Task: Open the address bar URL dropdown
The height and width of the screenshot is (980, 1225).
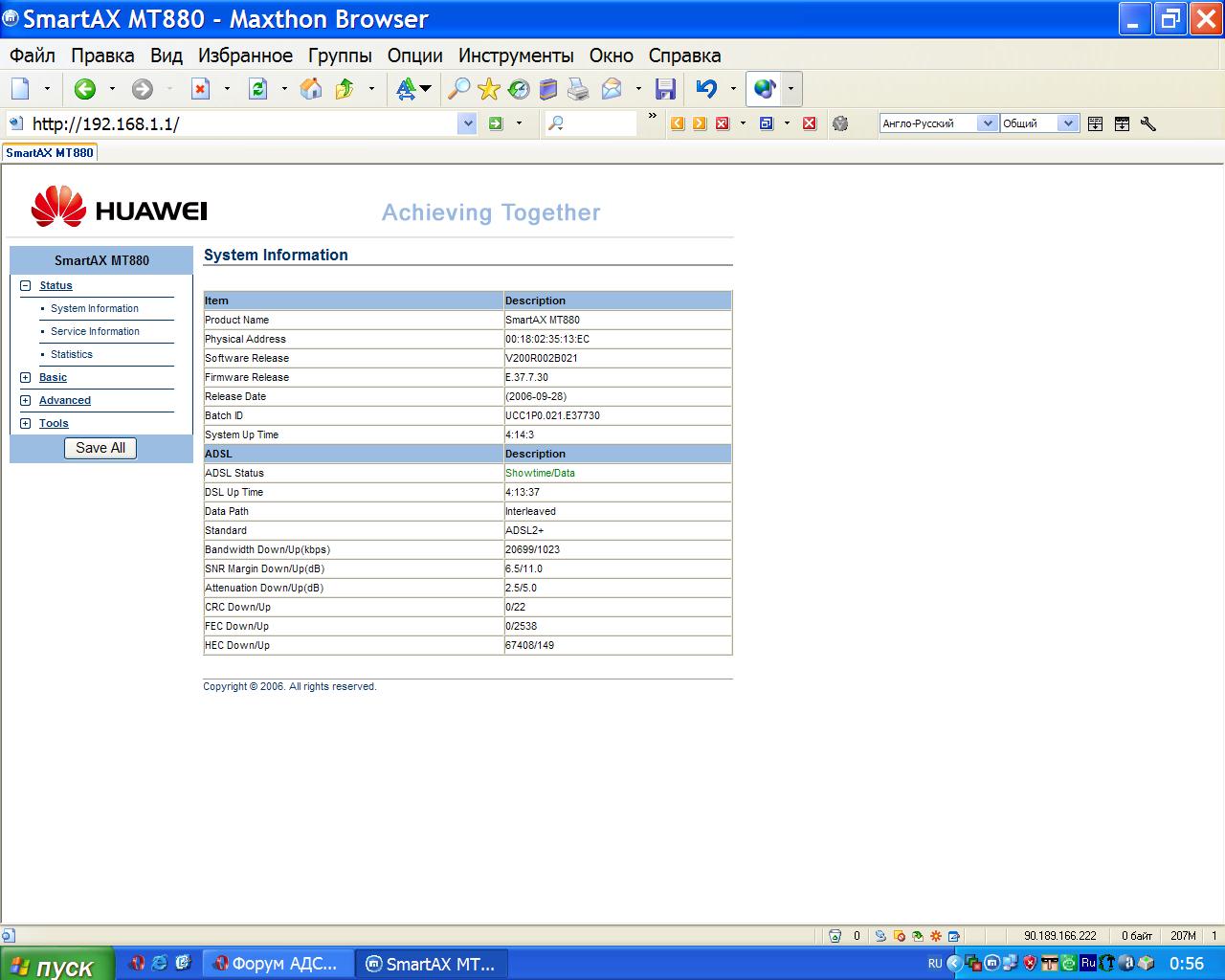Action: pyautogui.click(x=467, y=122)
